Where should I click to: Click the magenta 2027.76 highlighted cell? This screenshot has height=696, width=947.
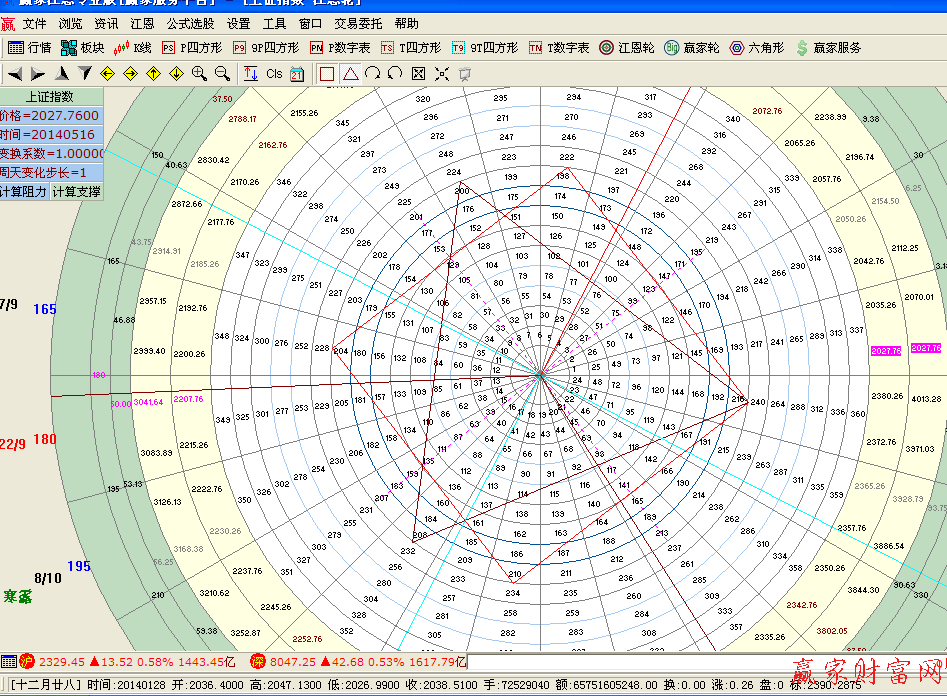point(886,350)
